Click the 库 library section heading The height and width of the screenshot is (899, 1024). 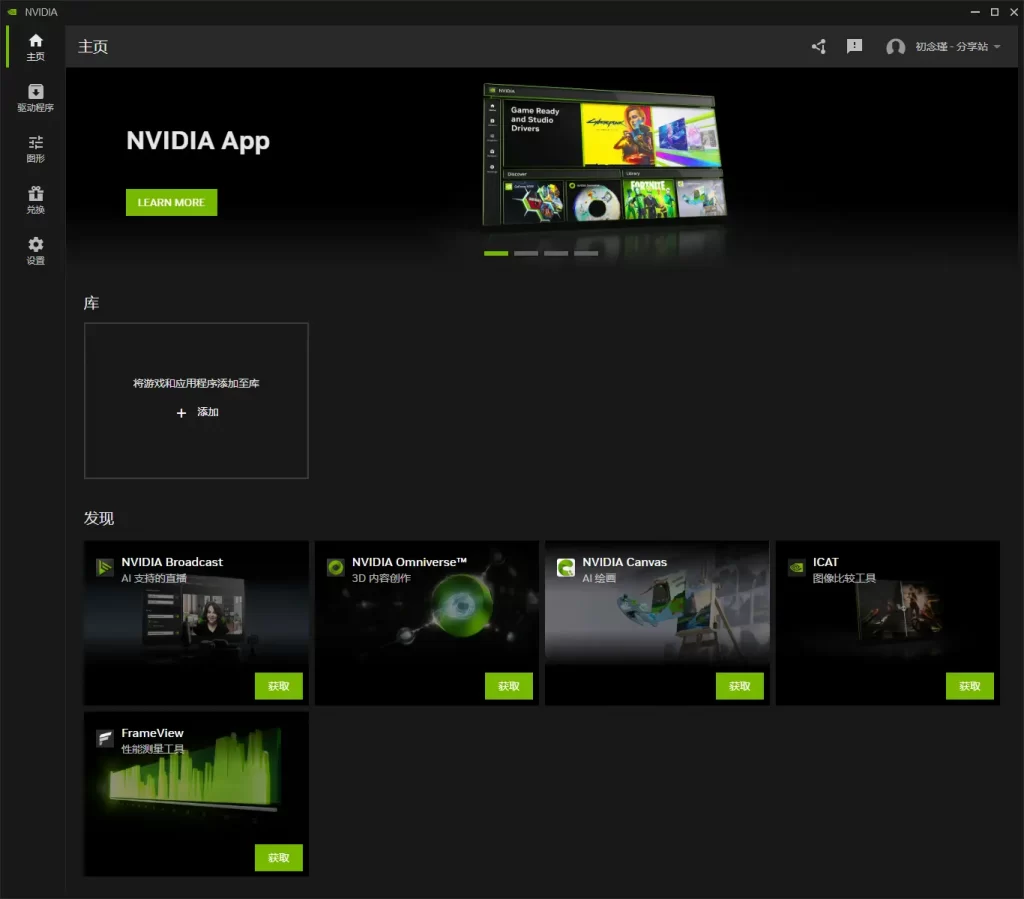coord(91,303)
